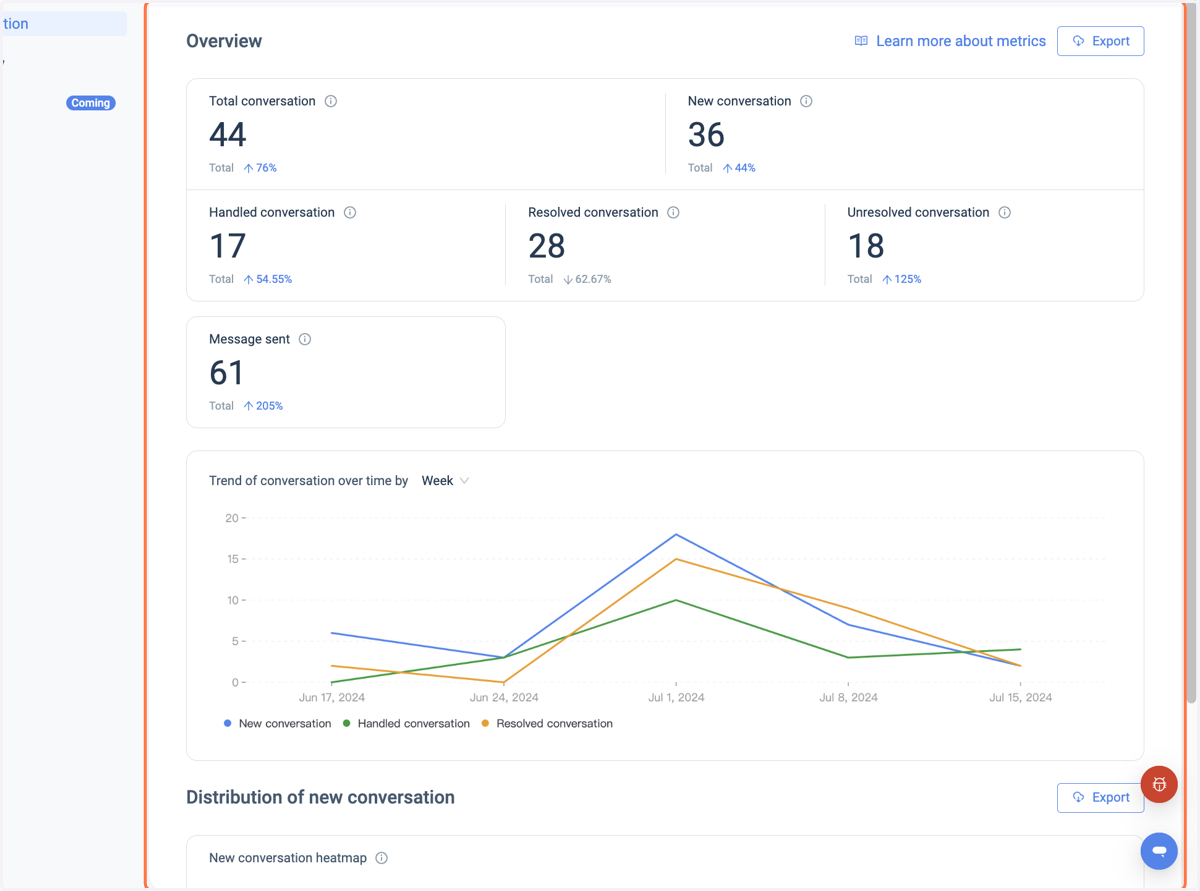Click the Jun 24, 2024 axis label
The height and width of the screenshot is (891, 1200).
pos(504,697)
